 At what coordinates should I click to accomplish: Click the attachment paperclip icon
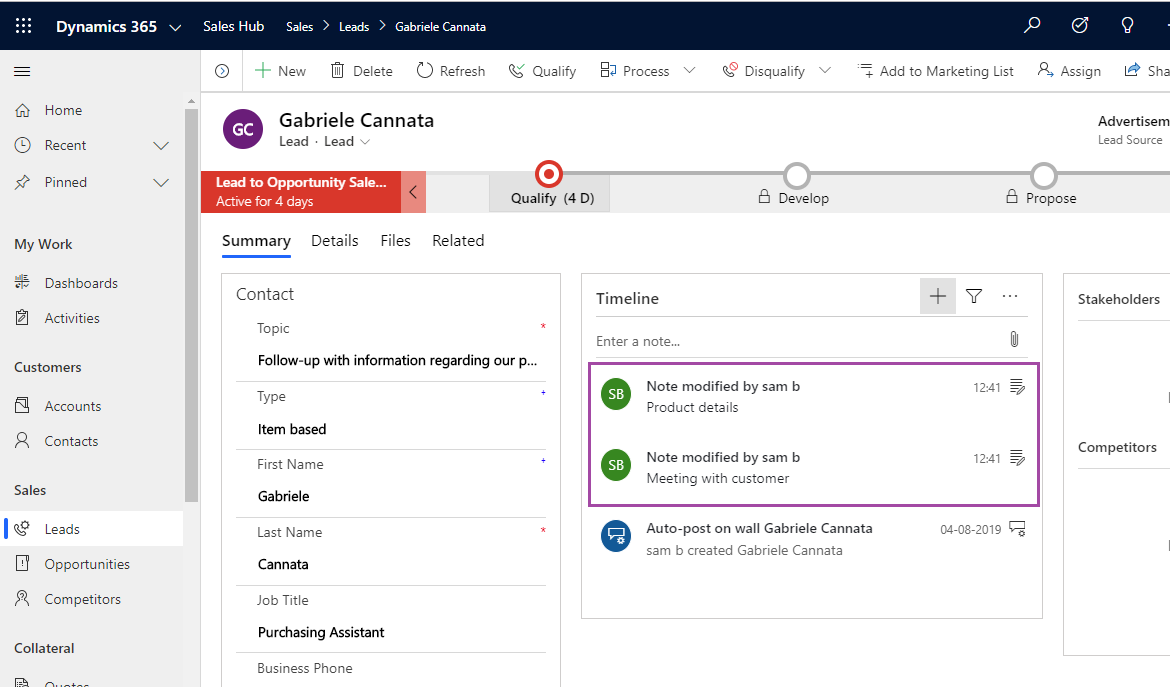(x=1014, y=340)
